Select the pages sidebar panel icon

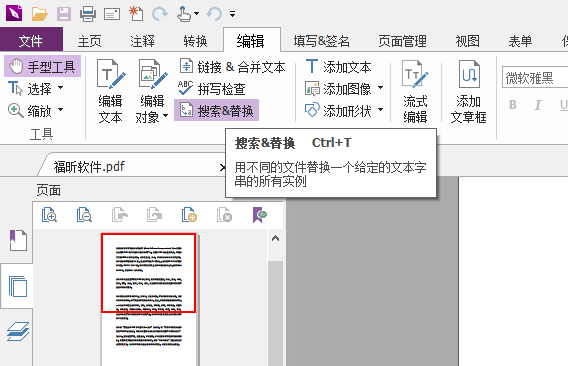pyautogui.click(x=18, y=286)
